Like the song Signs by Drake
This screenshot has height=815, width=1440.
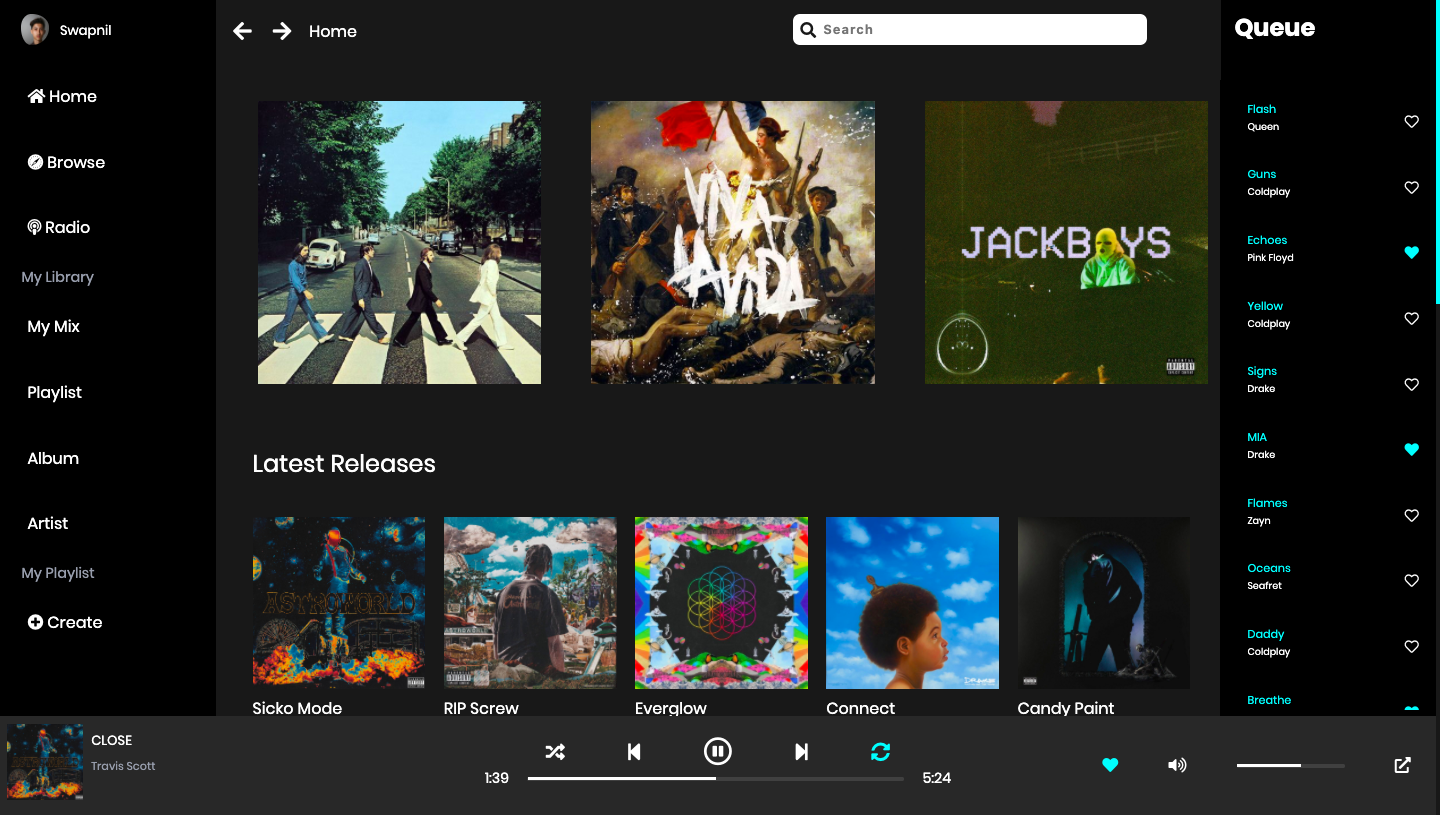click(x=1412, y=384)
